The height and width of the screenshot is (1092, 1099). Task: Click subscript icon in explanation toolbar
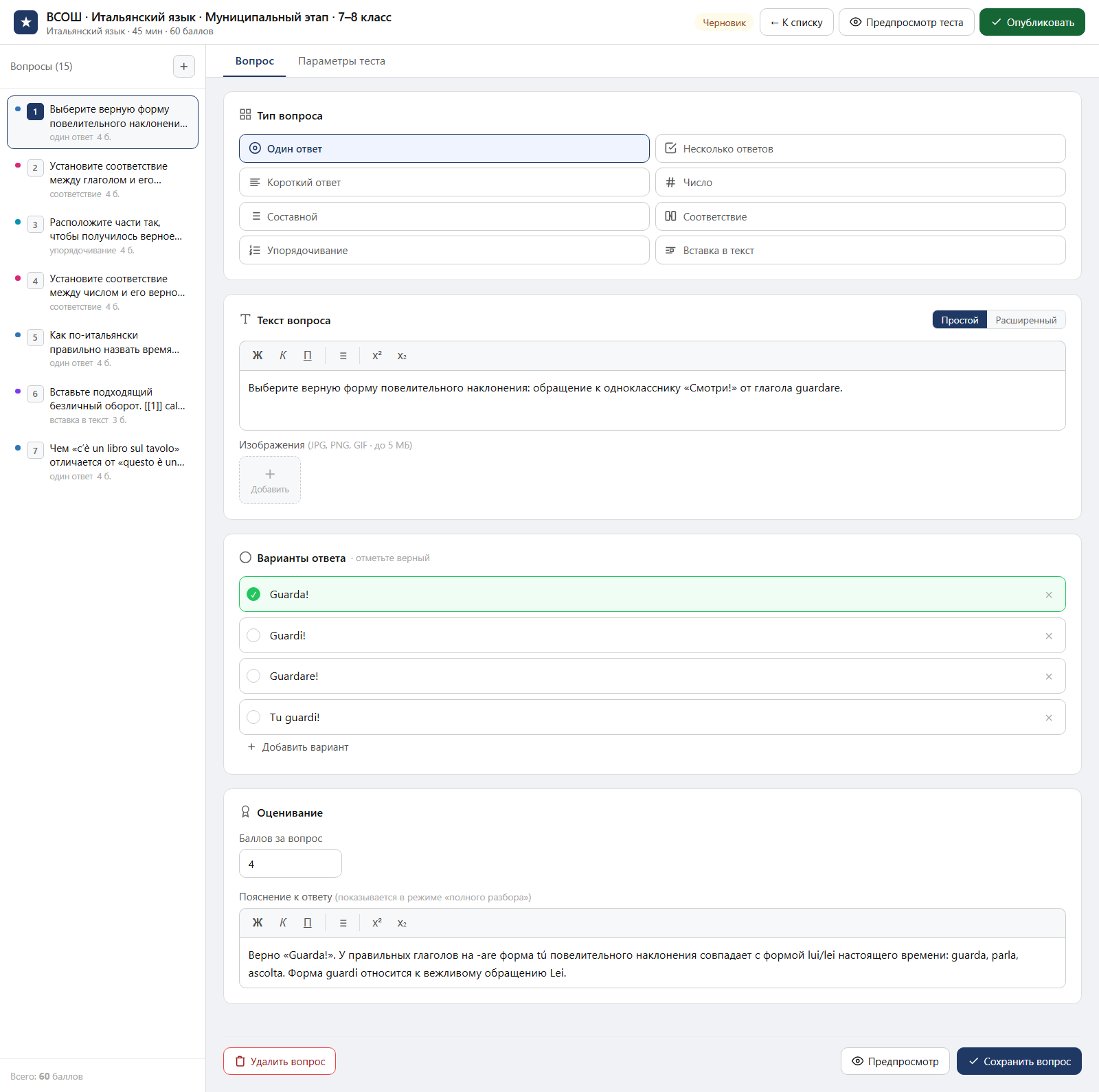402,923
